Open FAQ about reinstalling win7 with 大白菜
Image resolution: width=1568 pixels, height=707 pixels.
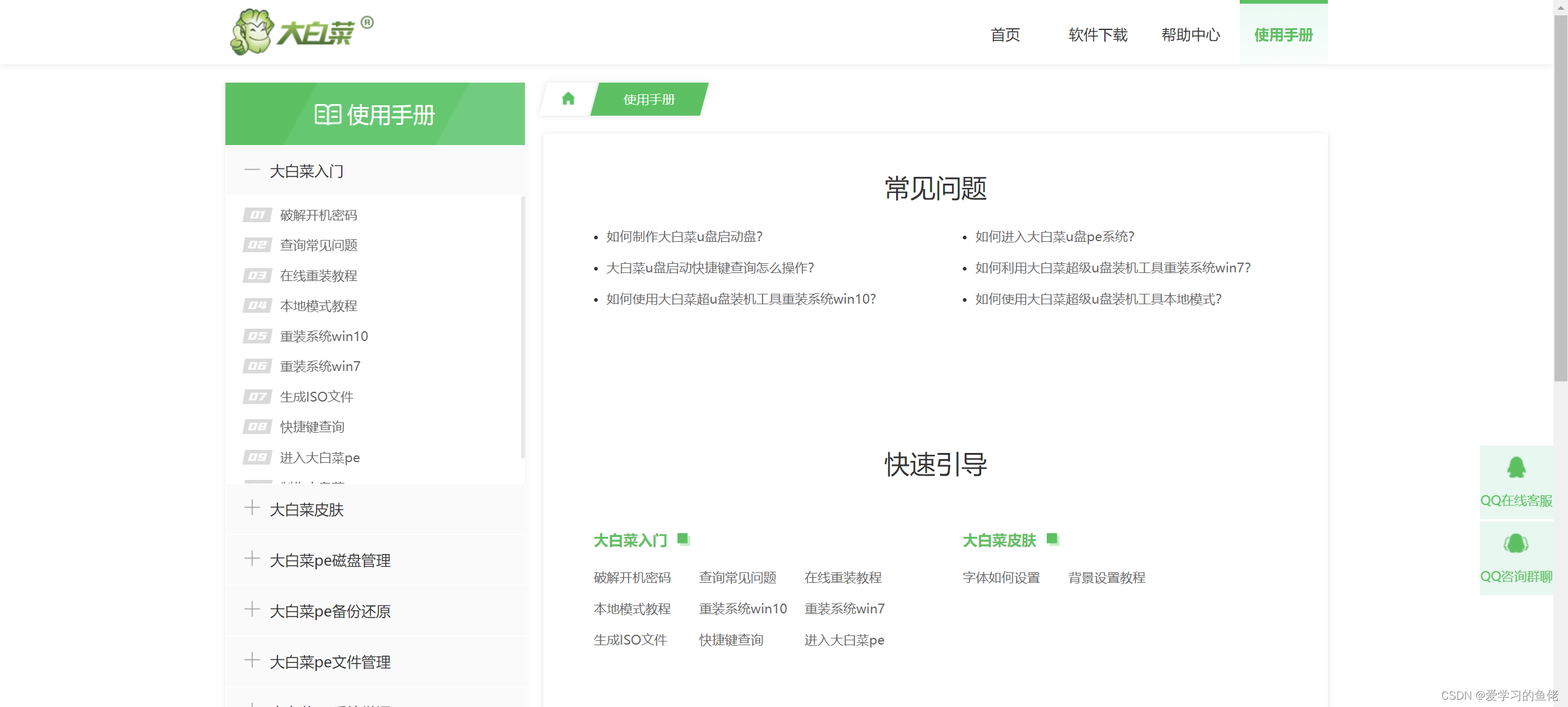click(1113, 267)
